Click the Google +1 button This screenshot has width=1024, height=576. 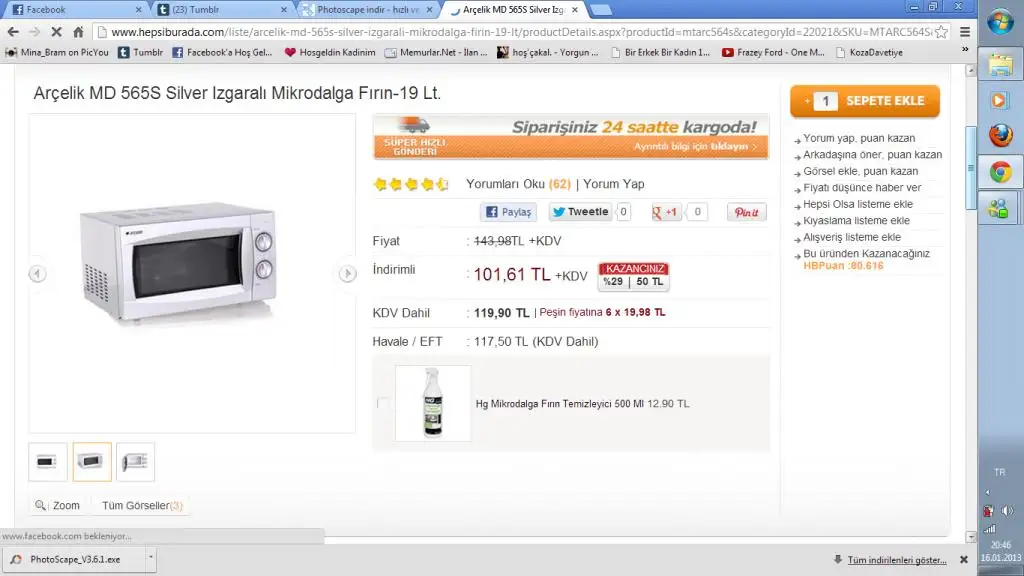pyautogui.click(x=665, y=212)
